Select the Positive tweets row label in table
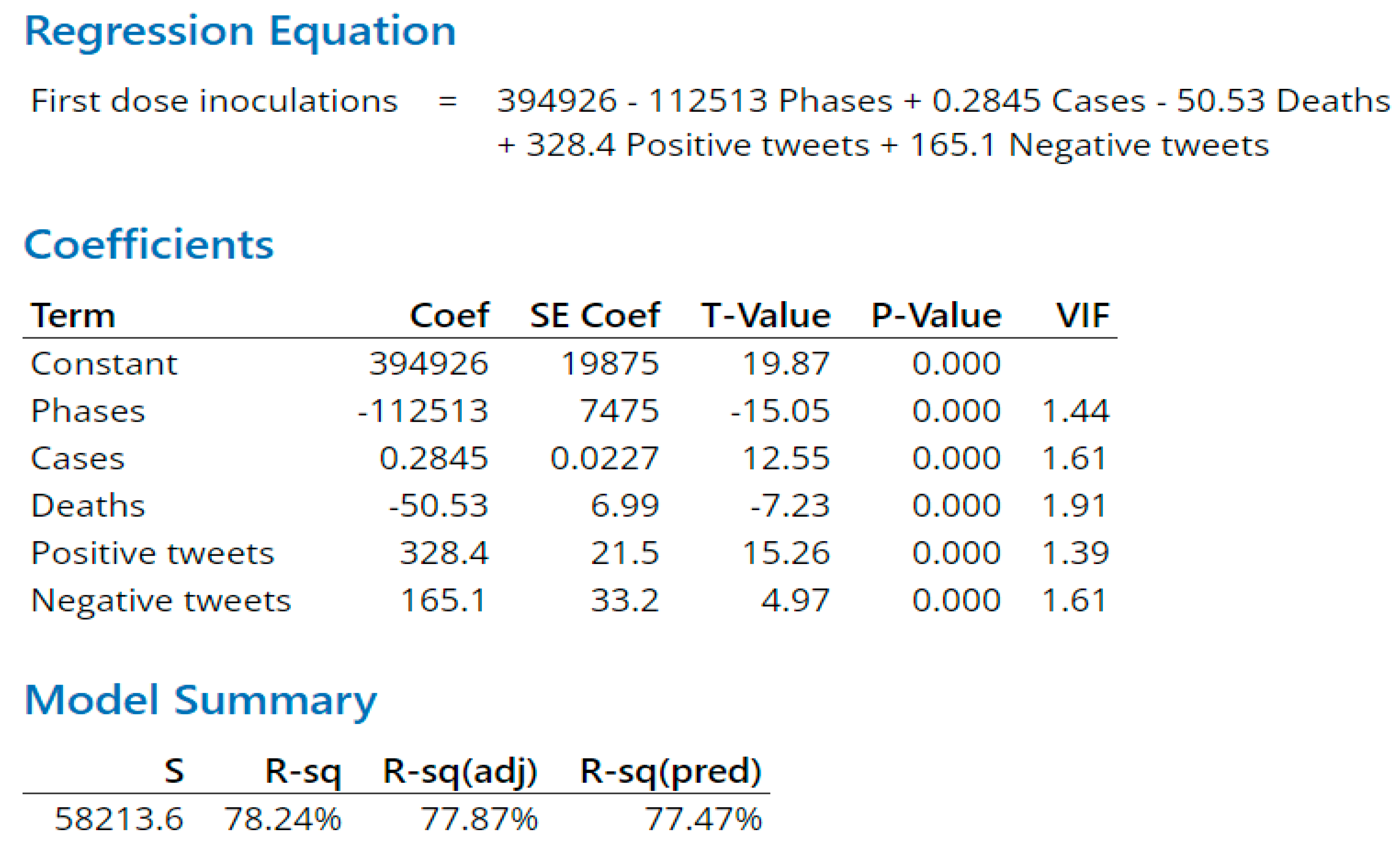 pos(152,554)
